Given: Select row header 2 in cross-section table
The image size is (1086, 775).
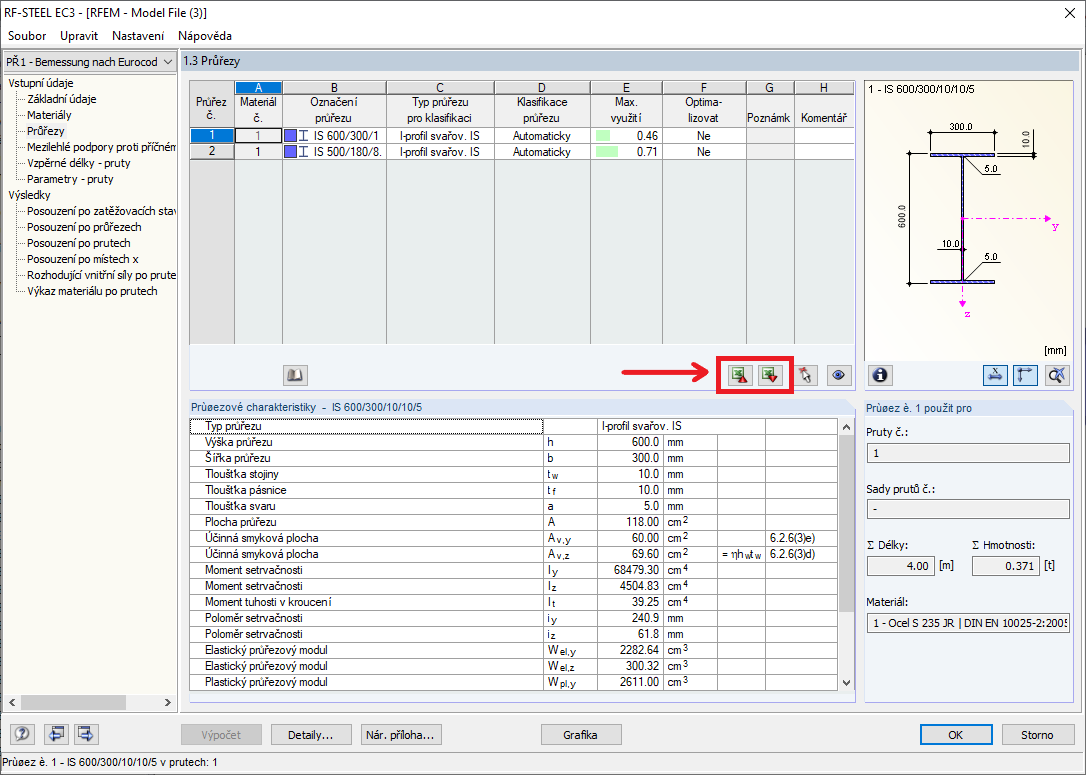Looking at the screenshot, I should 212,152.
